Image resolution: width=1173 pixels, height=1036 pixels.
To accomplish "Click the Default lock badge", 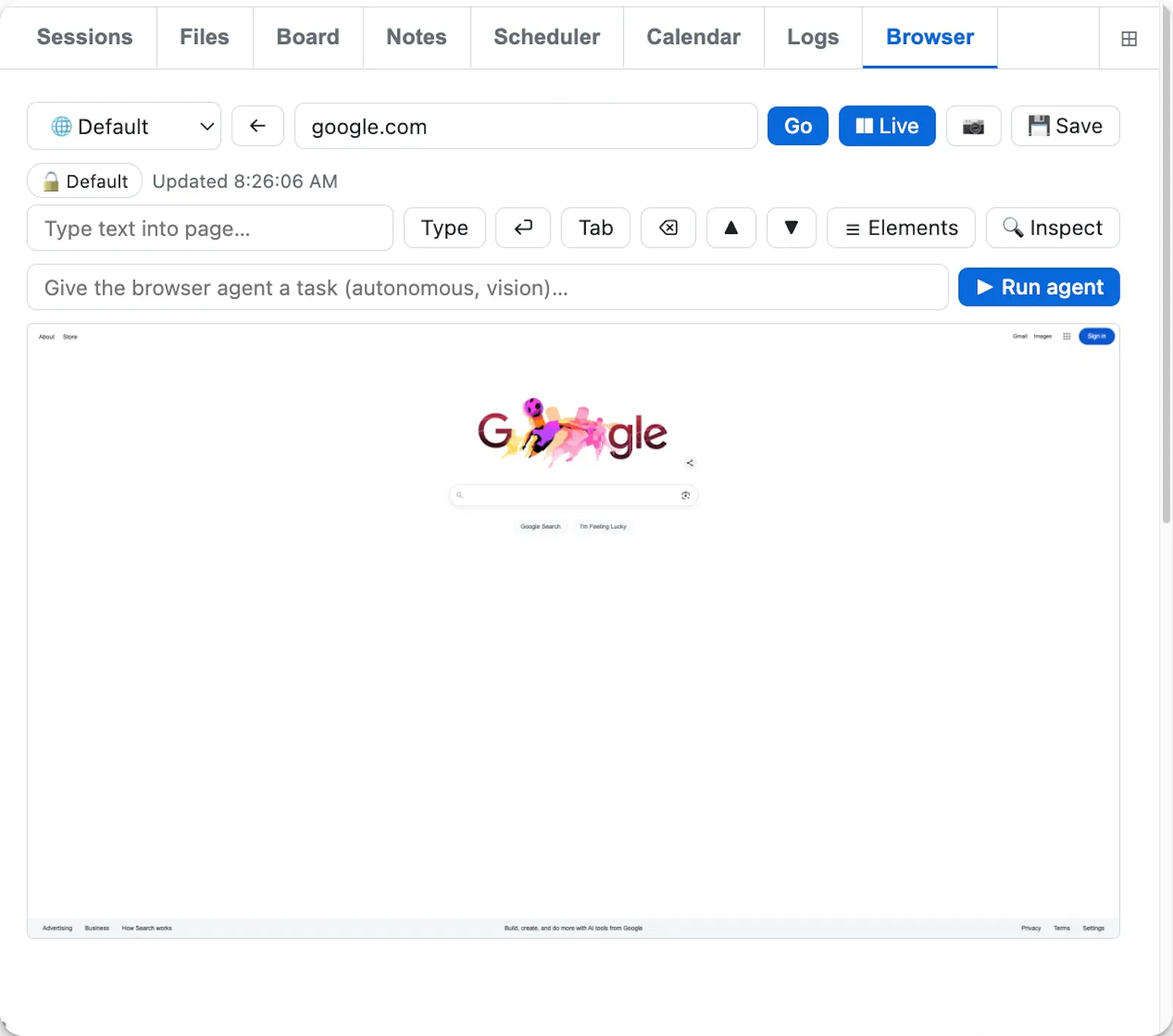I will pyautogui.click(x=84, y=181).
